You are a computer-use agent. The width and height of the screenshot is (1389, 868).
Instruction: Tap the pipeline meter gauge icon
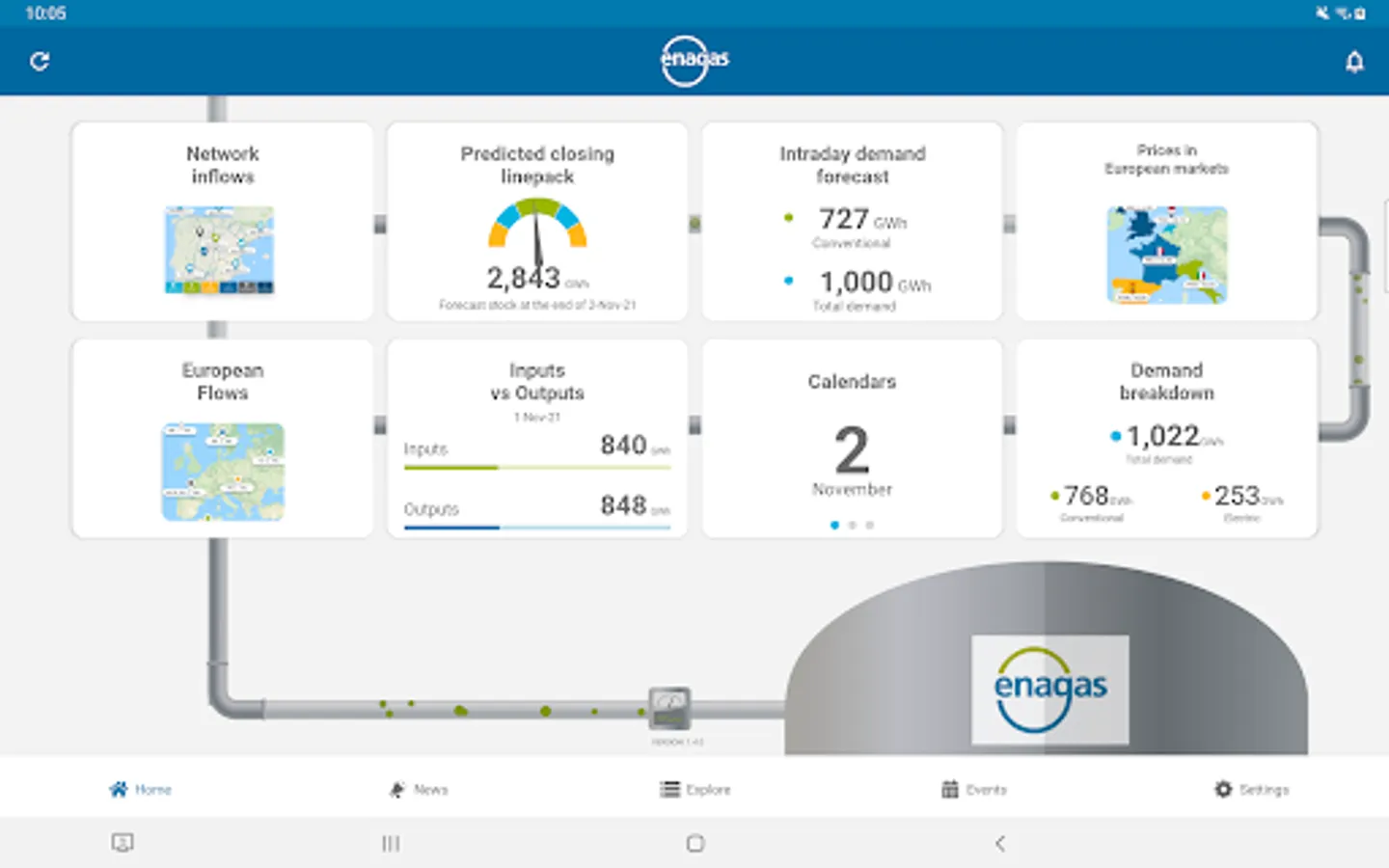(669, 710)
